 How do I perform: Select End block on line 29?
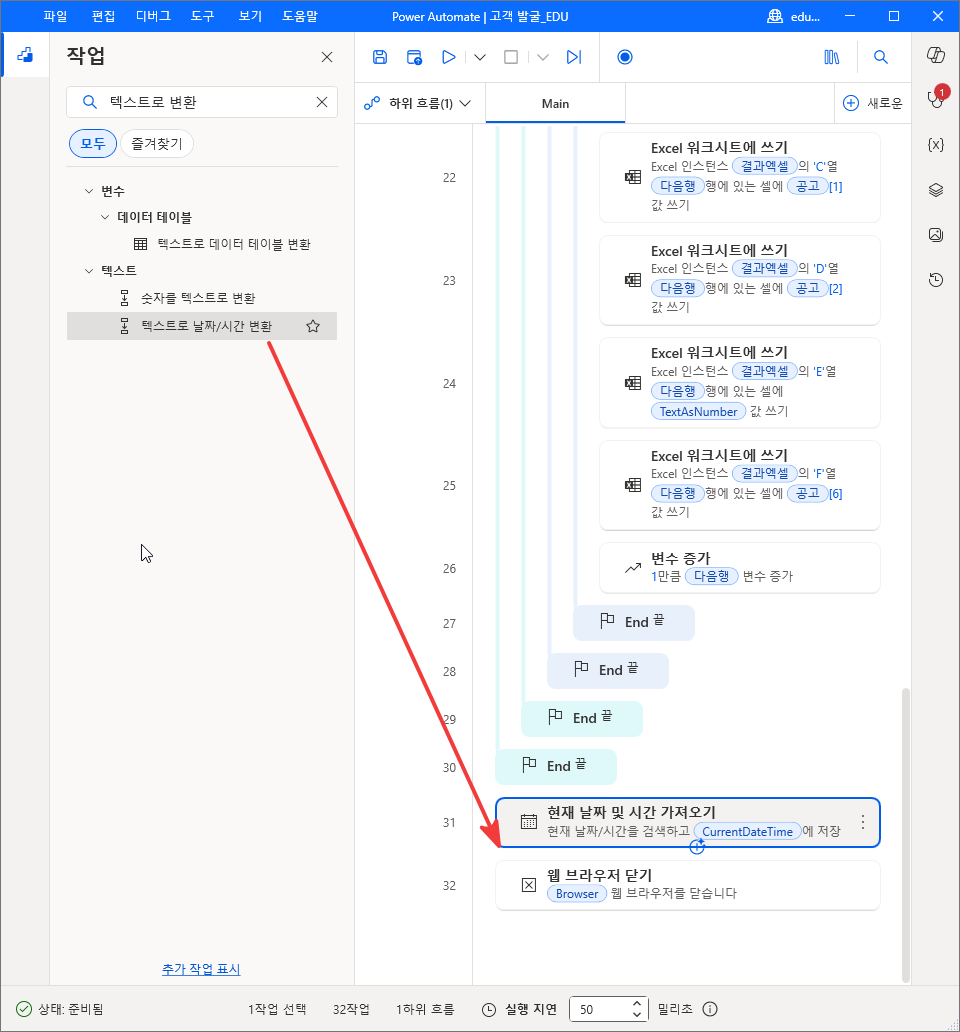click(x=582, y=719)
